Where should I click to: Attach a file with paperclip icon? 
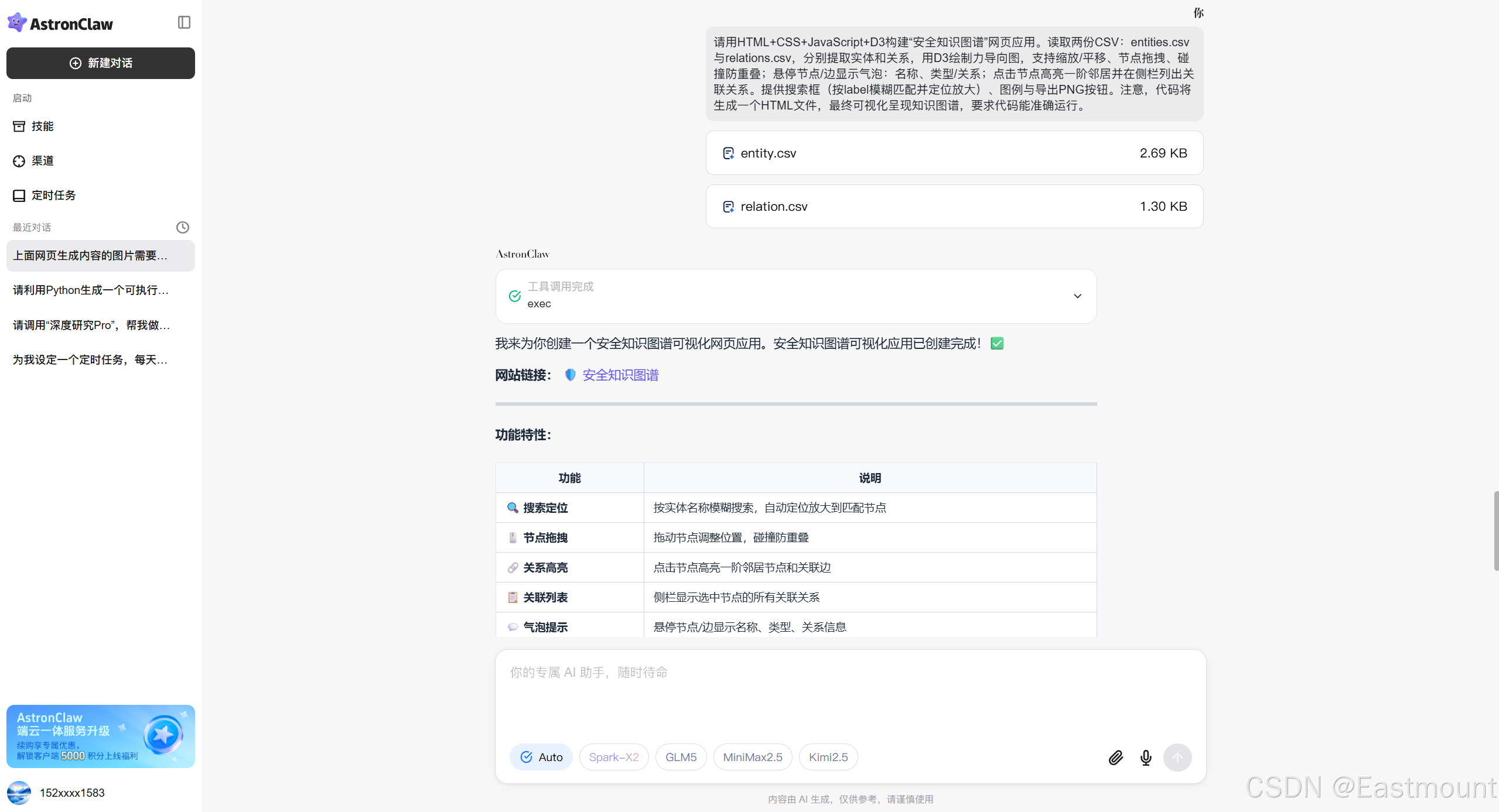point(1115,758)
